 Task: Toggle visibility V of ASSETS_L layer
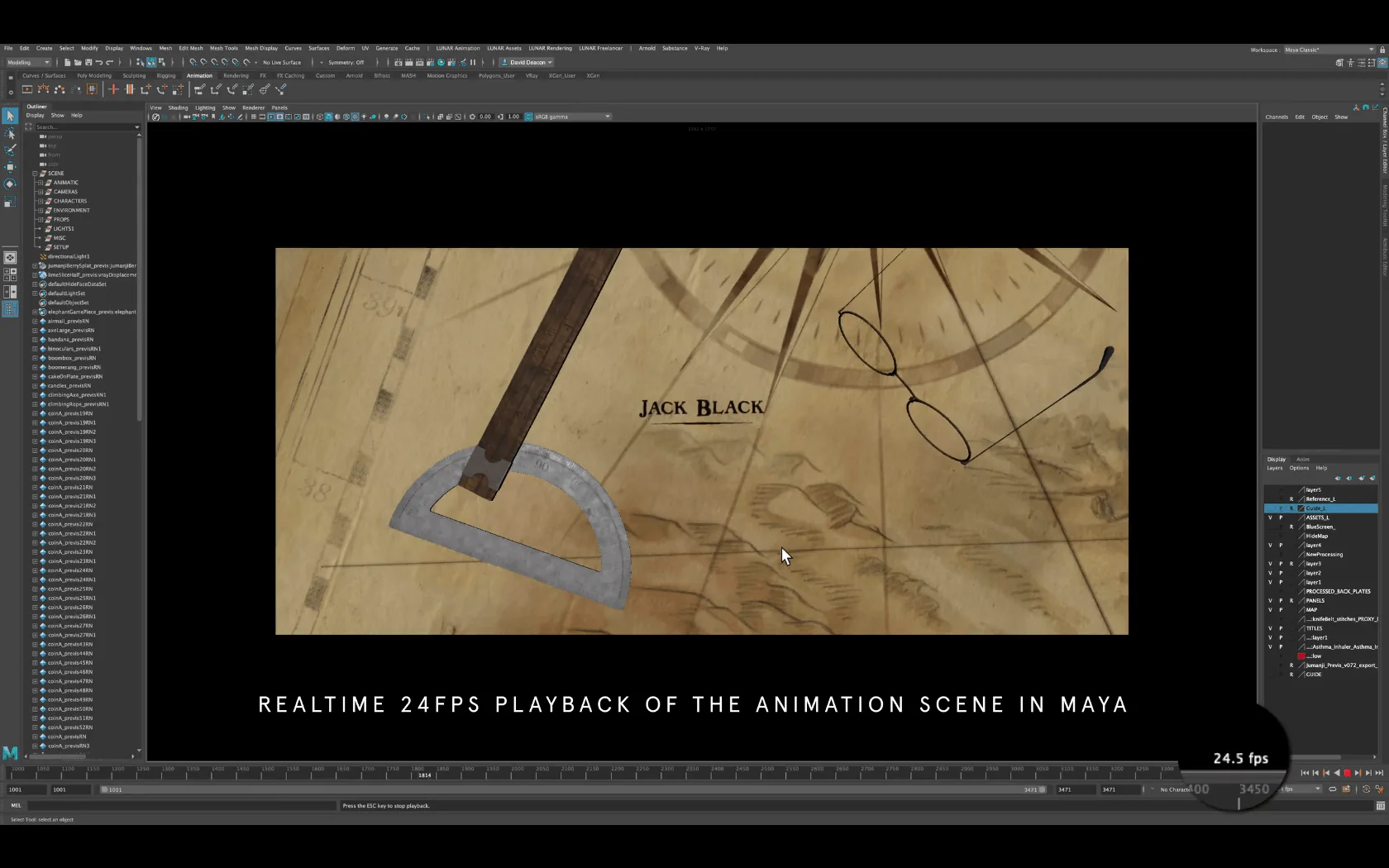coord(1271,517)
